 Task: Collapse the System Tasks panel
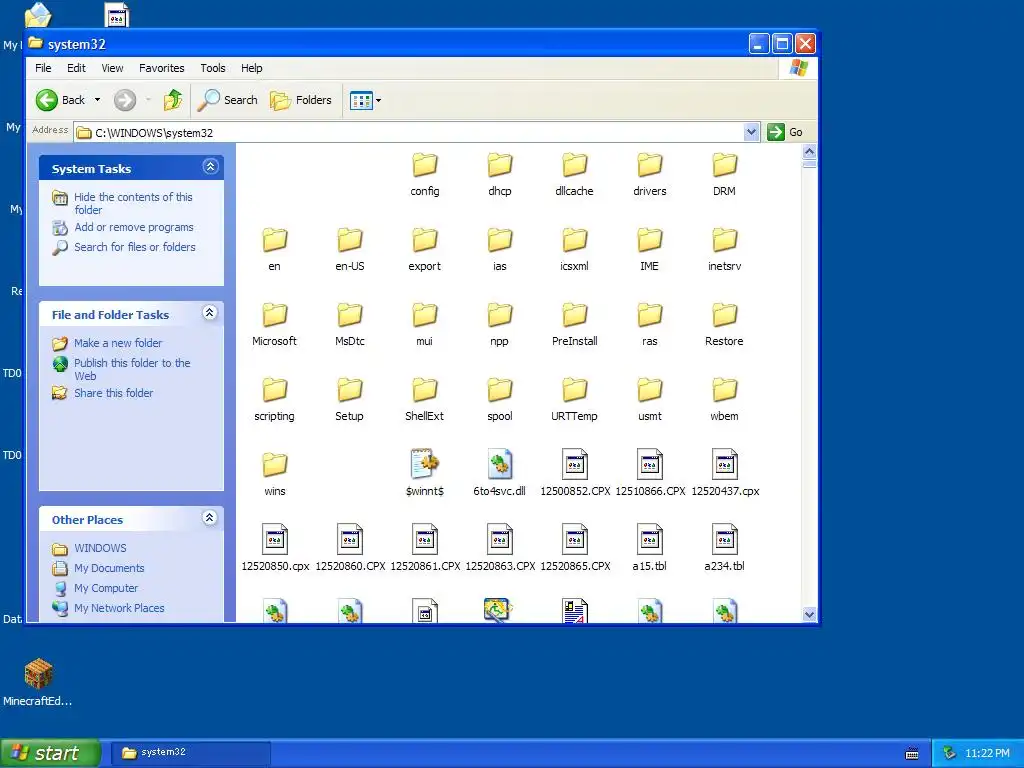pos(210,167)
